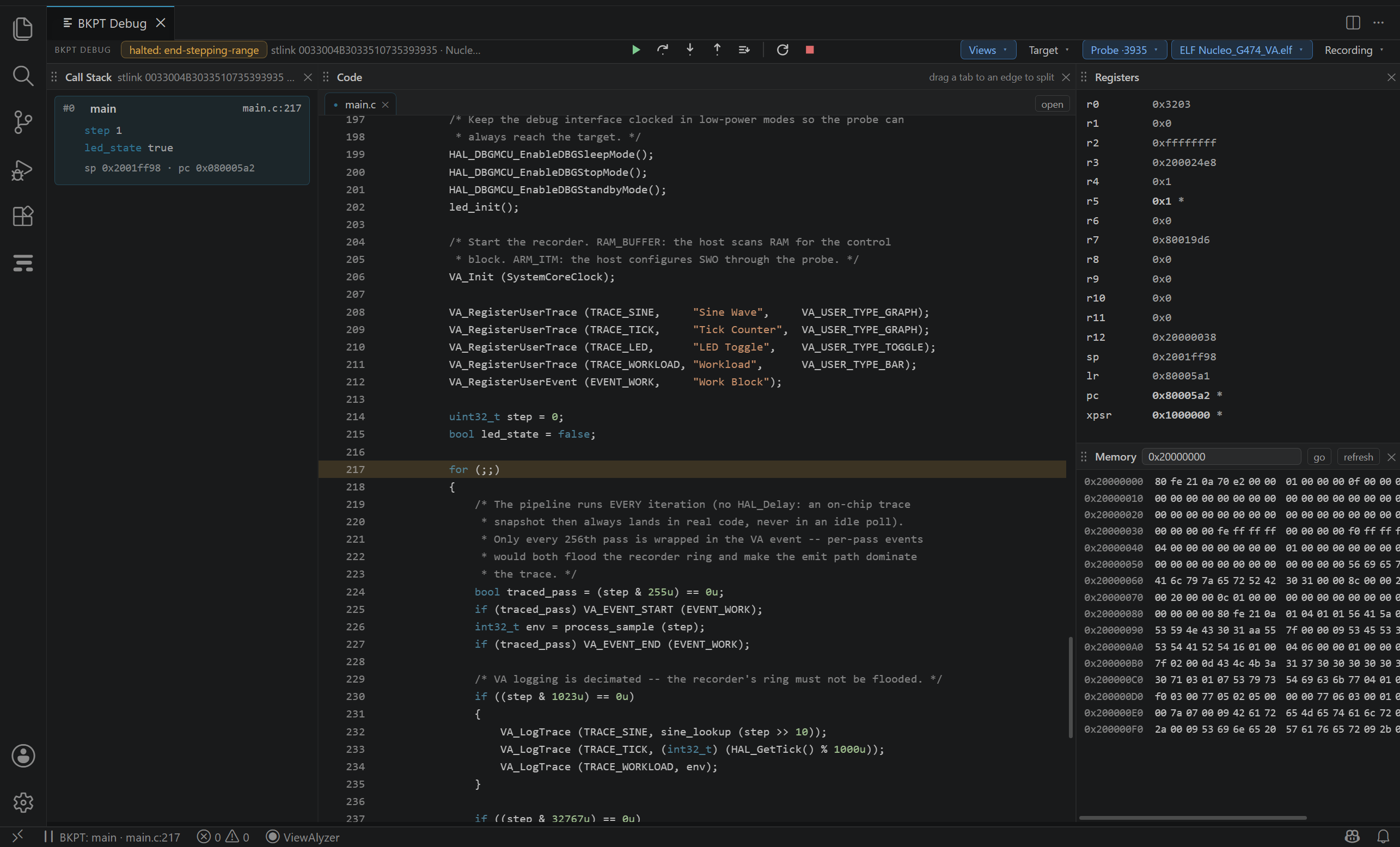Open the Run and Debug icon
This screenshot has height=847, width=1400.
23,169
